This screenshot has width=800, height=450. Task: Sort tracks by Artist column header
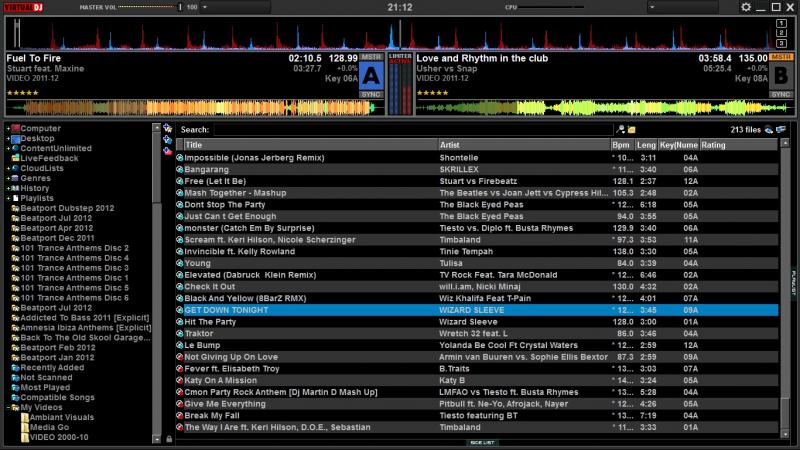tap(524, 145)
